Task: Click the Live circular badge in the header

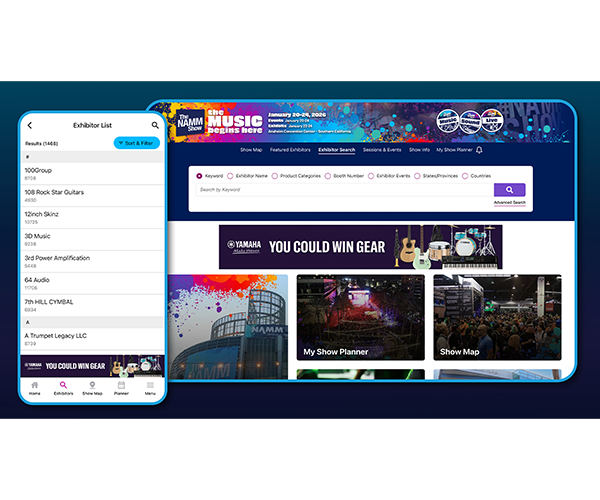Action: click(x=492, y=121)
